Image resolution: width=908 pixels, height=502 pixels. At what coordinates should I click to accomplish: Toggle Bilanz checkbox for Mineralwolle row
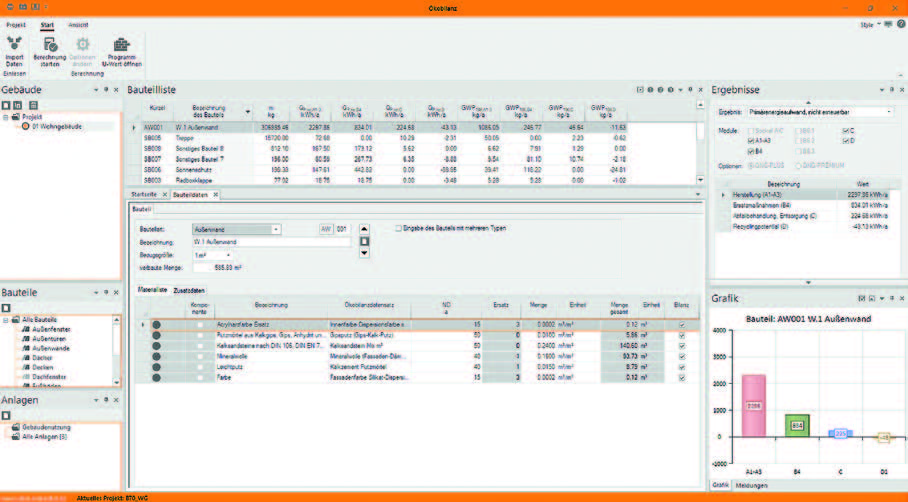coord(682,356)
